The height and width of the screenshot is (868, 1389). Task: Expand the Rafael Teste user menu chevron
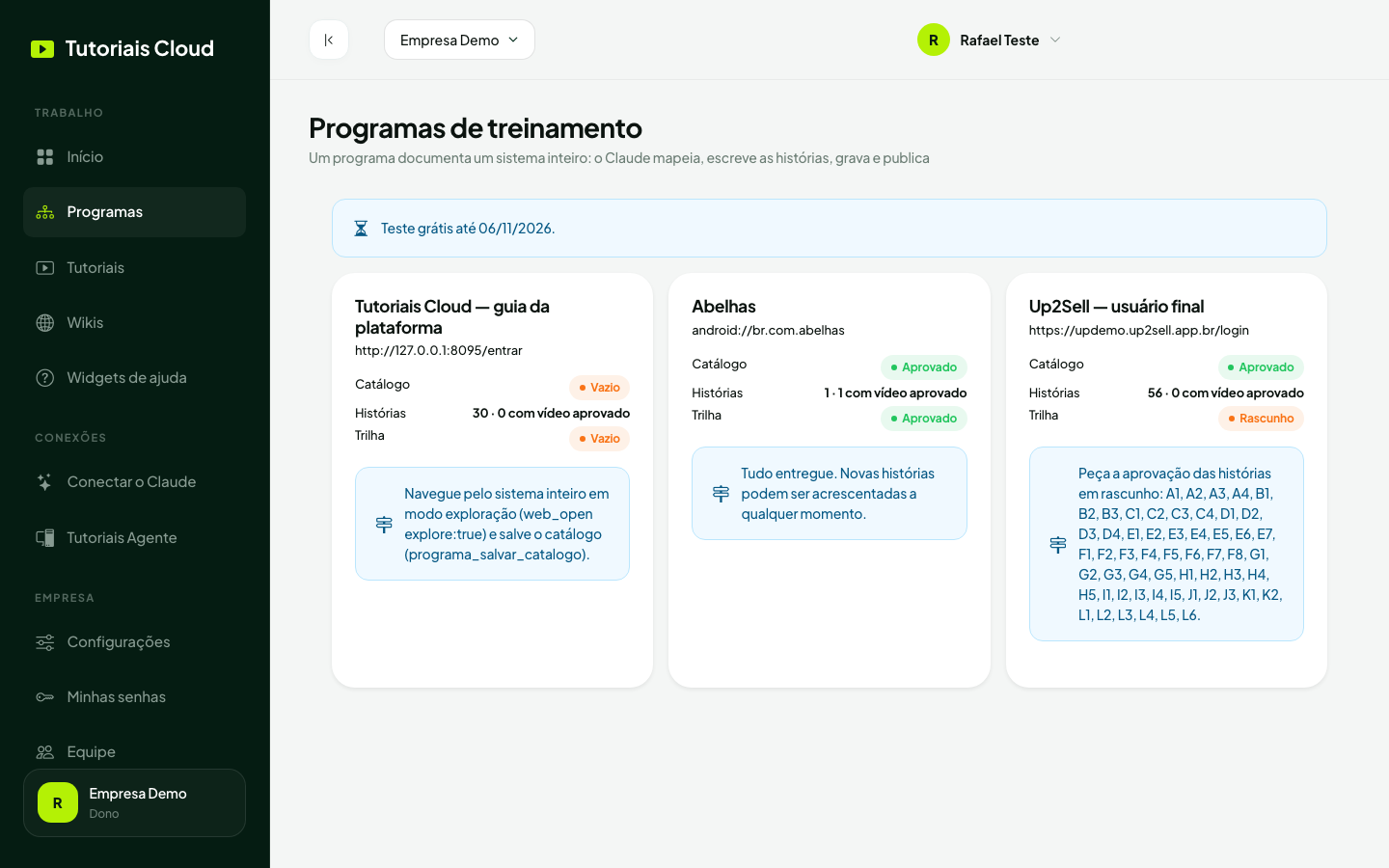coord(1055,40)
